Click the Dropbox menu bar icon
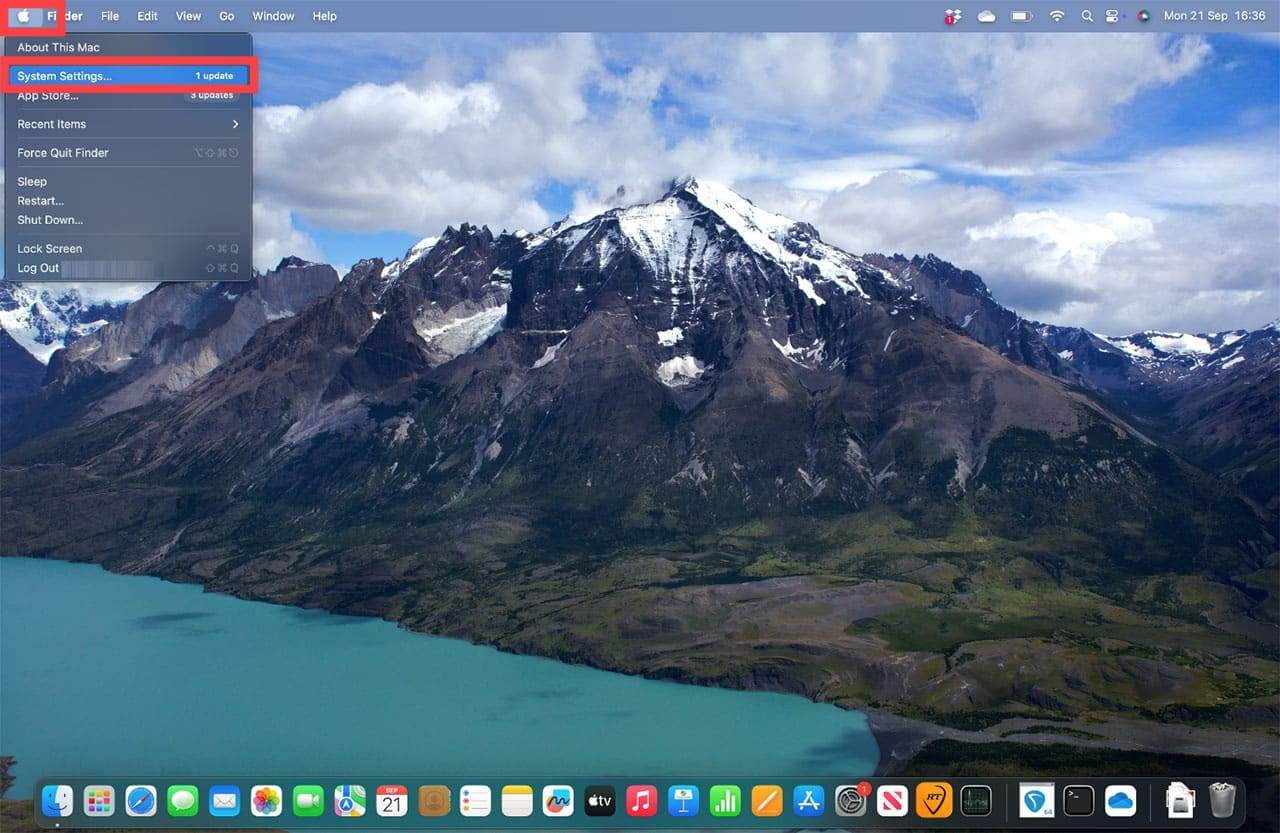This screenshot has height=833, width=1280. pos(952,16)
